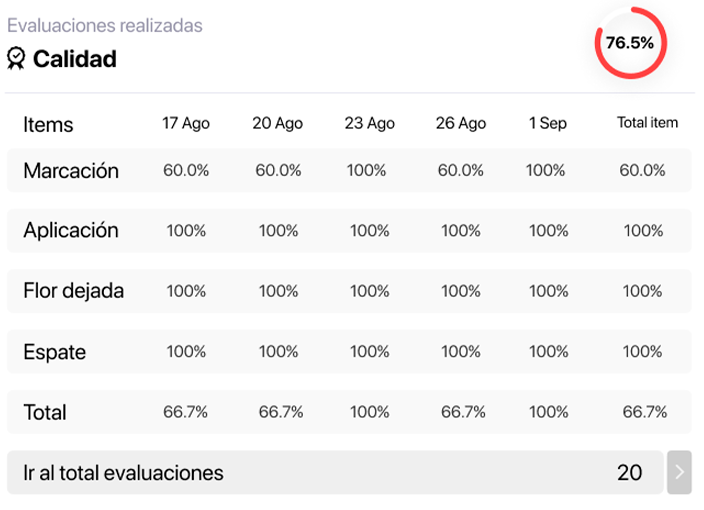Click the Evaluaciones realizadas subtitle text
The width and height of the screenshot is (704, 510).
click(x=105, y=25)
